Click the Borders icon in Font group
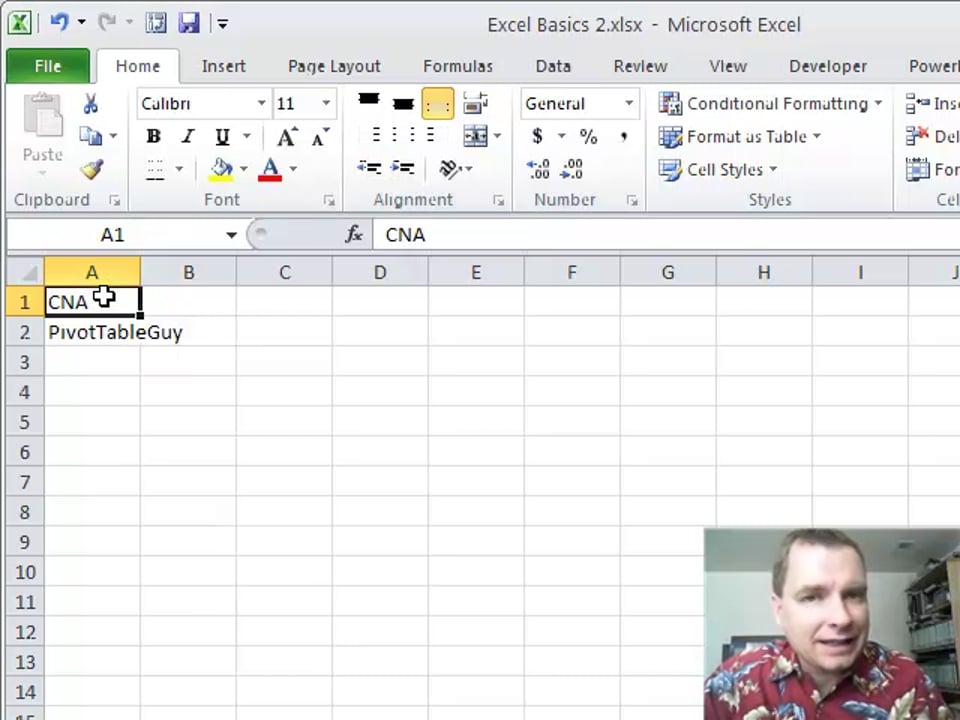The image size is (960, 720). pos(155,169)
